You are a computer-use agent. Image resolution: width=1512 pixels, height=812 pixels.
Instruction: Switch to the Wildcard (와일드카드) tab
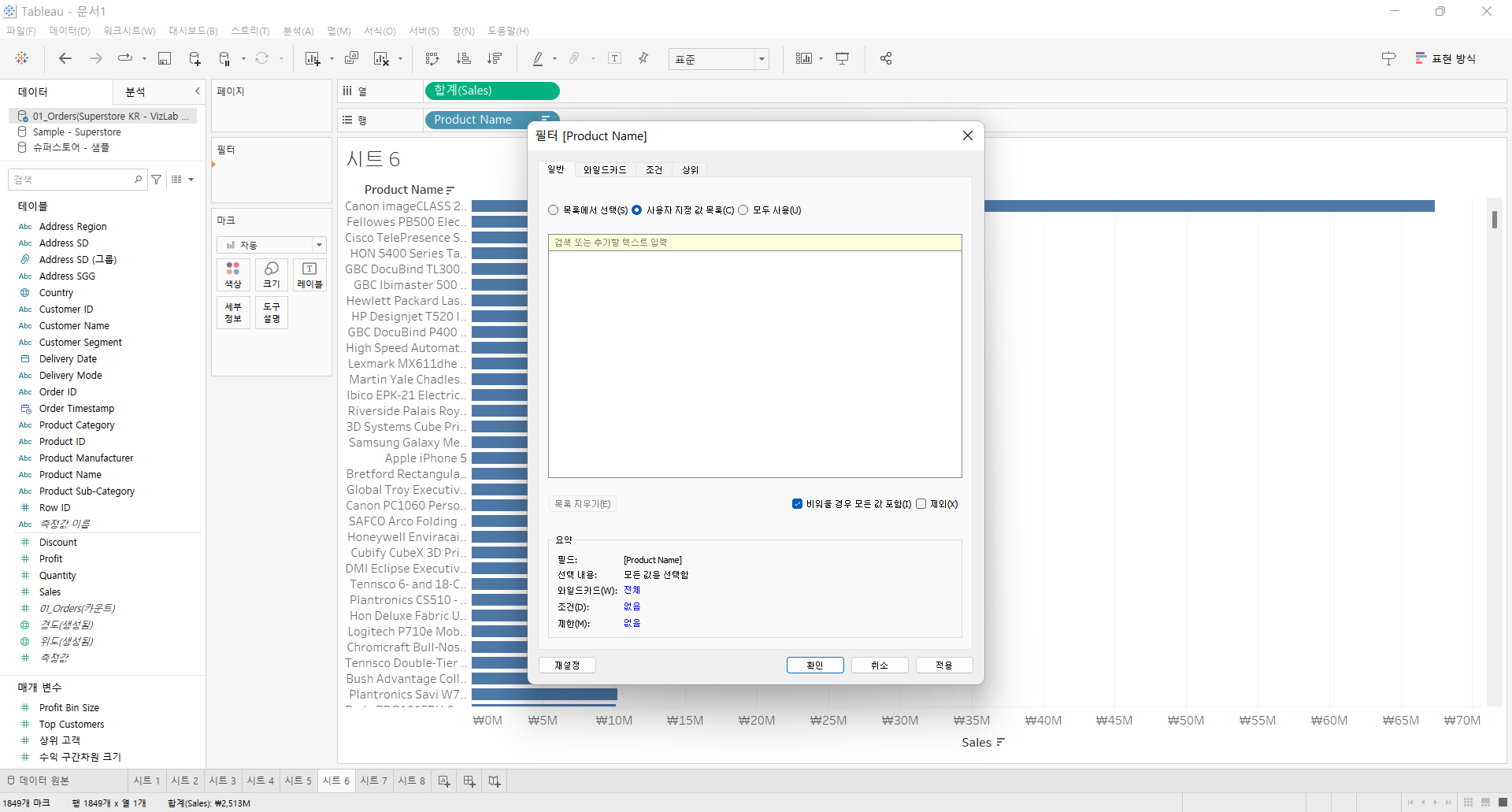(x=605, y=169)
